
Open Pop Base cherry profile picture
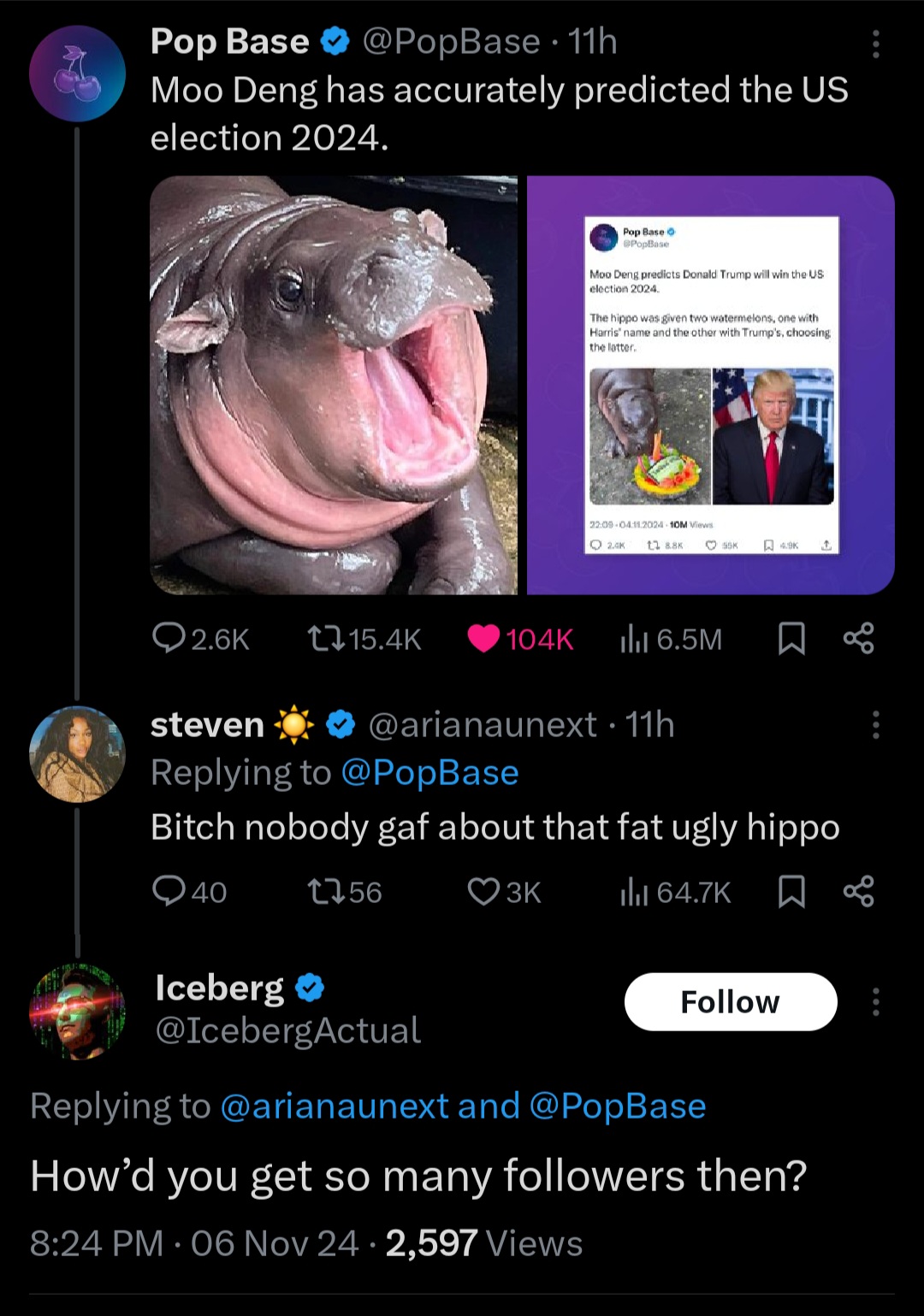[77, 74]
